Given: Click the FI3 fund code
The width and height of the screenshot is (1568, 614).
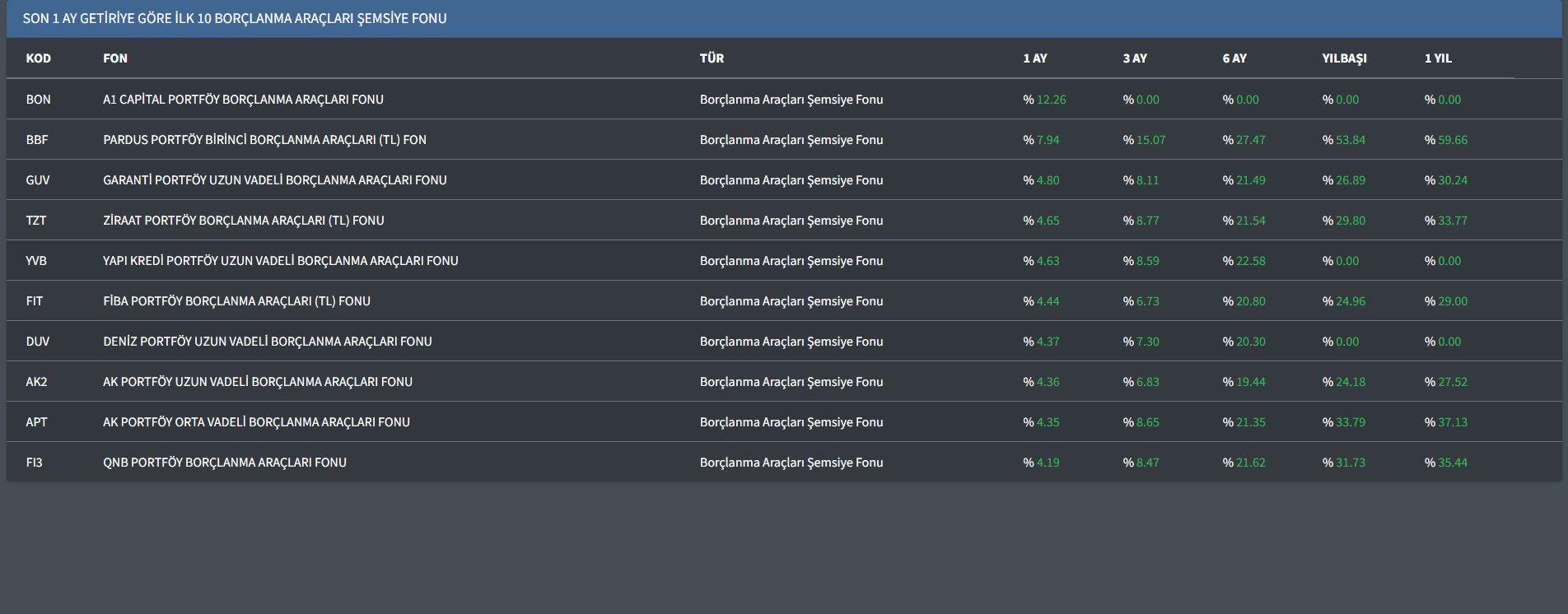Looking at the screenshot, I should pos(34,463).
